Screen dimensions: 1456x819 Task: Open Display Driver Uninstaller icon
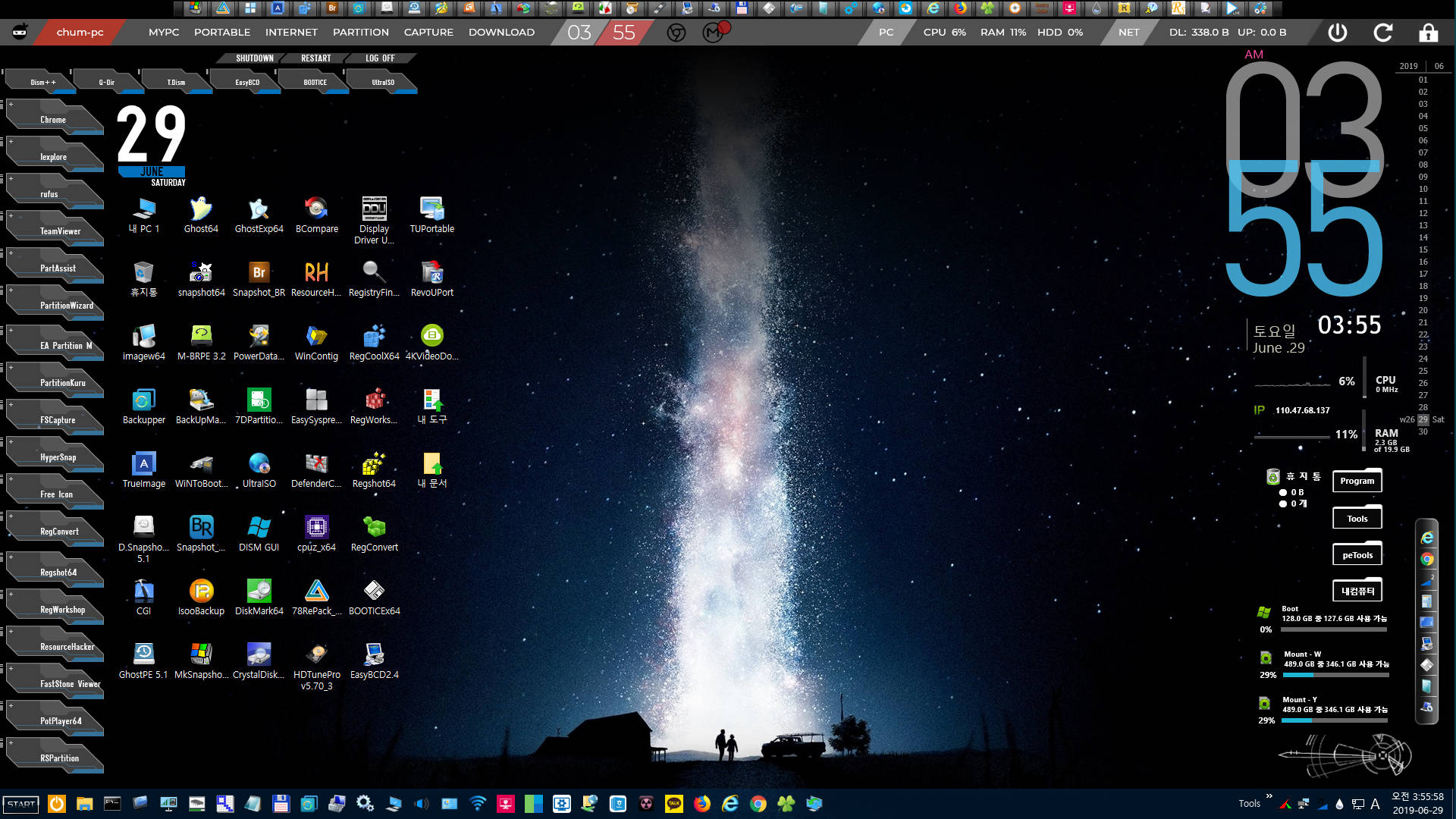point(374,220)
